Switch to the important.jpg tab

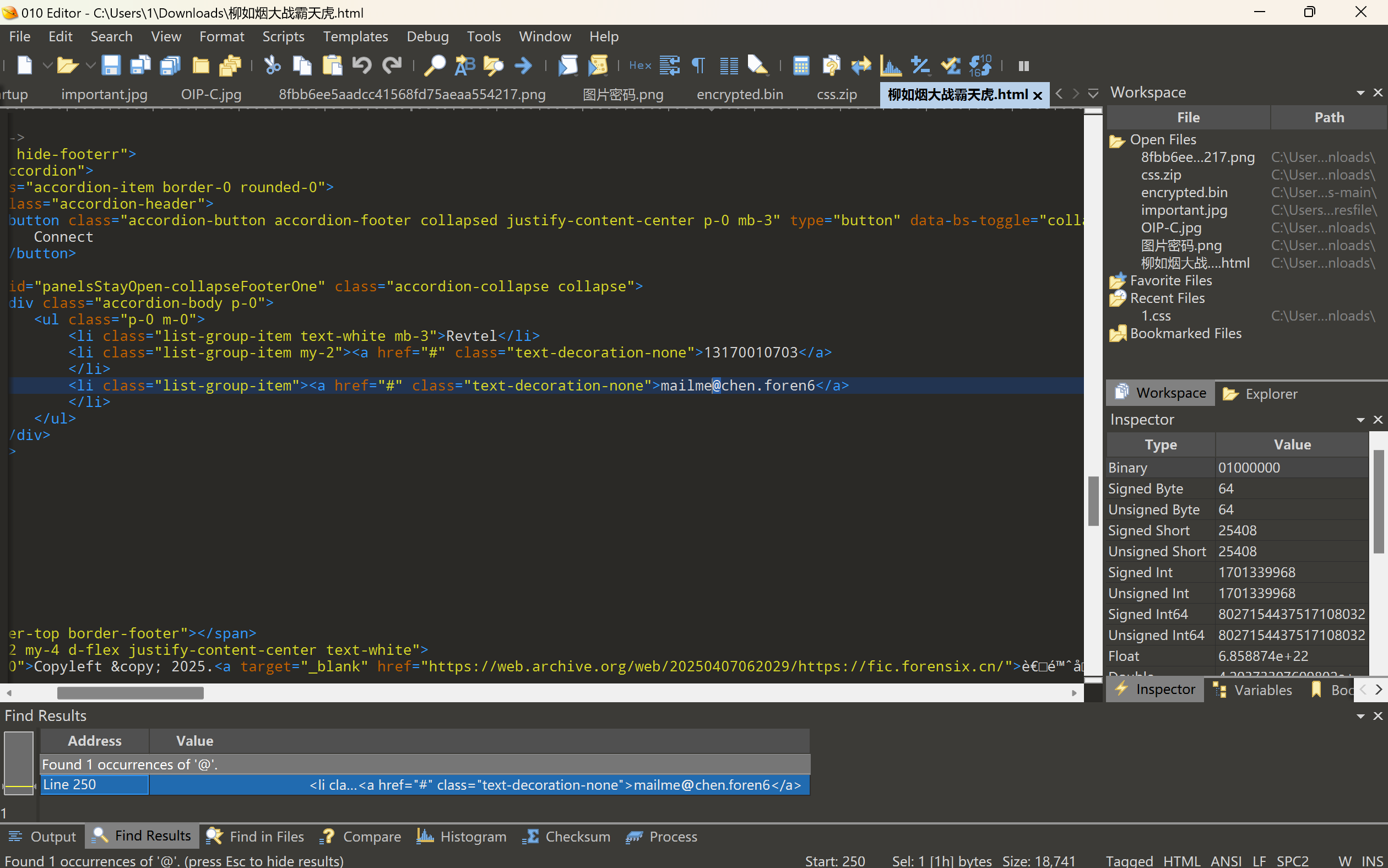(x=105, y=94)
